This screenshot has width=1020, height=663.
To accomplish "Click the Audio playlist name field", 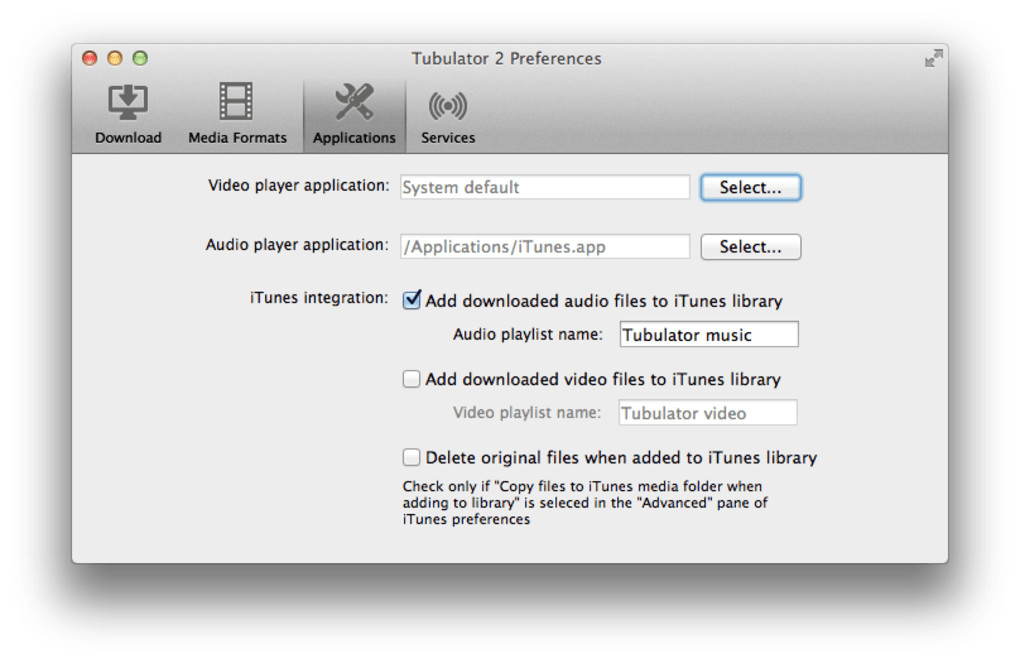I will click(708, 335).
